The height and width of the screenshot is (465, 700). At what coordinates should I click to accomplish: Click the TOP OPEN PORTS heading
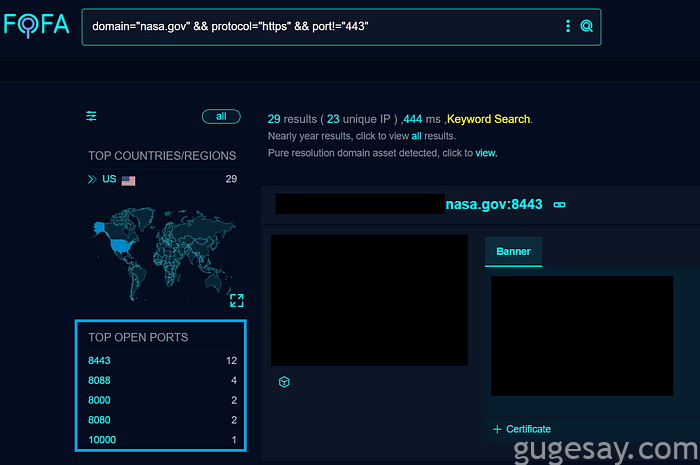point(138,337)
